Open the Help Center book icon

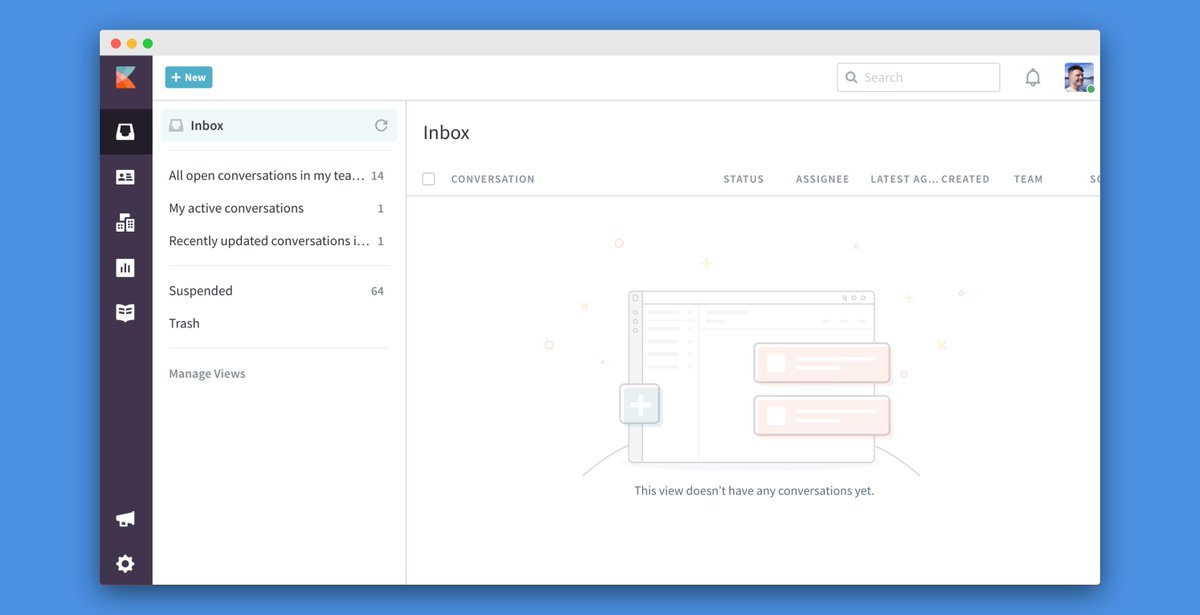pyautogui.click(x=125, y=313)
